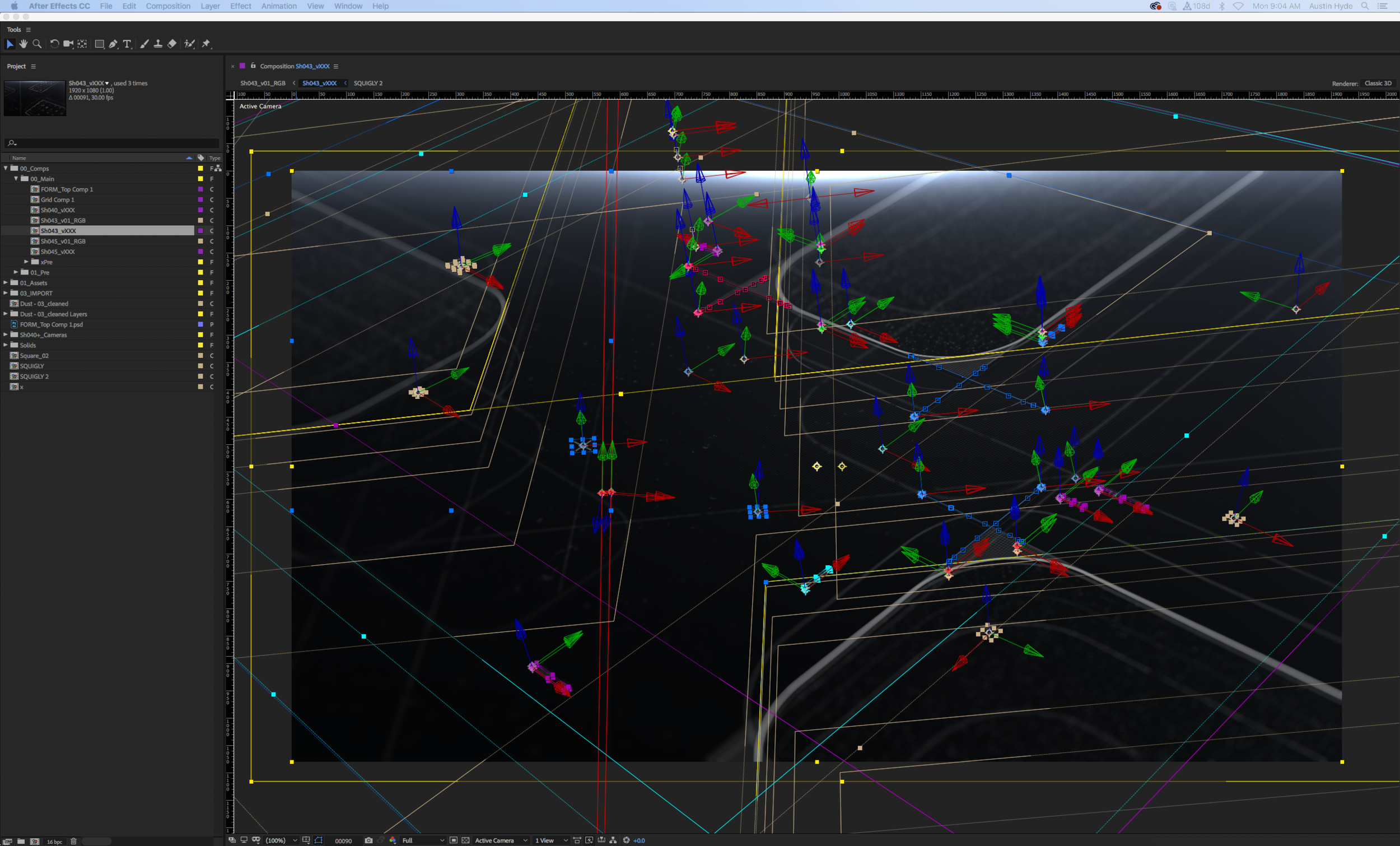Open the Timeline button in viewer footer
The image size is (1400, 846).
(x=601, y=840)
